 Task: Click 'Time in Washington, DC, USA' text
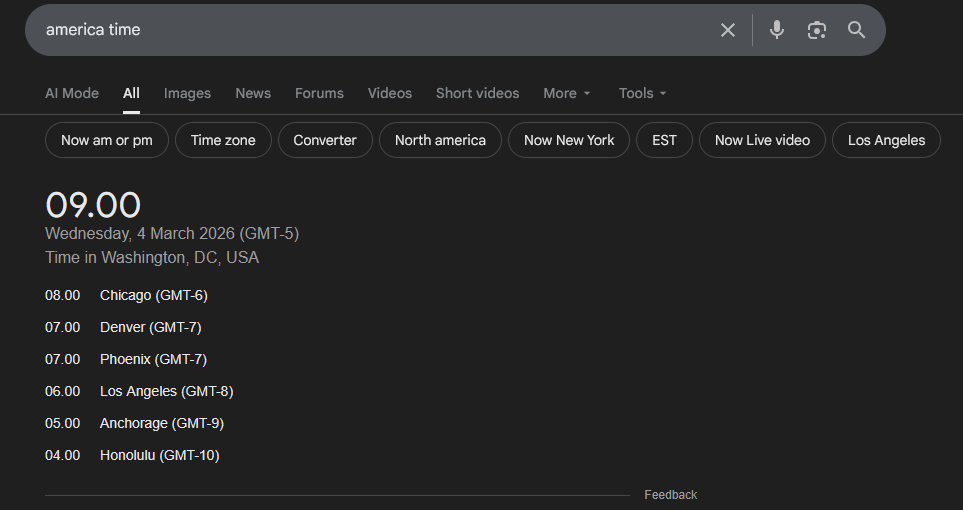pyautogui.click(x=152, y=257)
